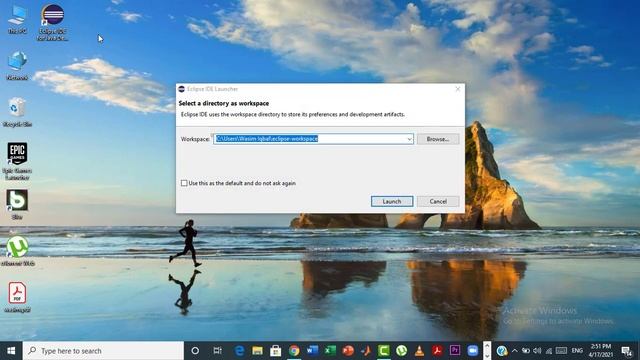Image resolution: width=640 pixels, height=360 pixels.
Task: Open Adobe Acrobat from taskbar
Action: [437, 351]
